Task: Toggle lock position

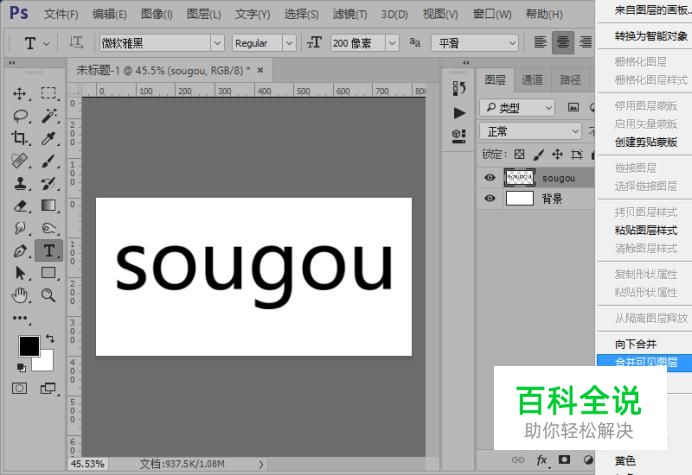Action: click(x=557, y=154)
